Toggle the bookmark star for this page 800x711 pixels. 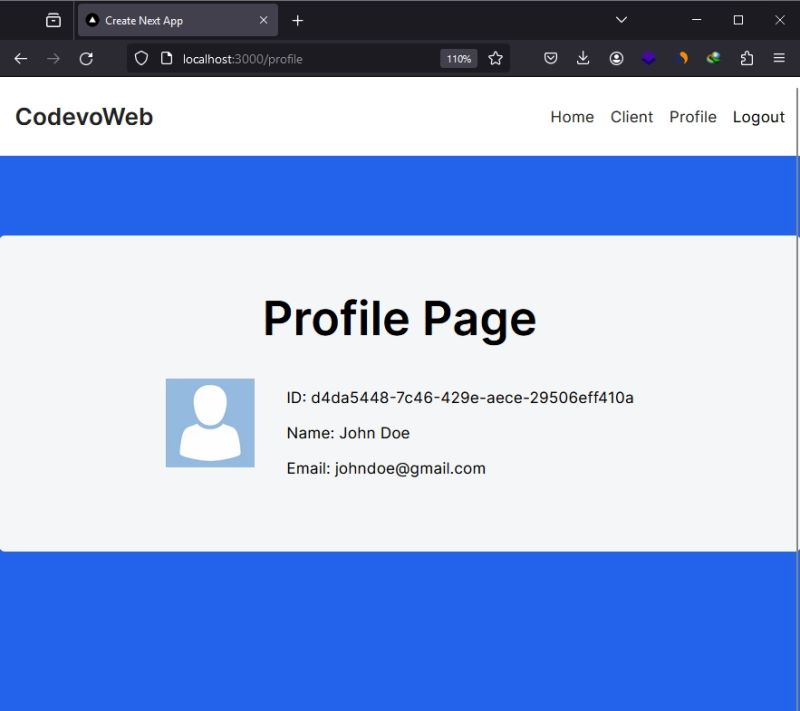pyautogui.click(x=496, y=58)
